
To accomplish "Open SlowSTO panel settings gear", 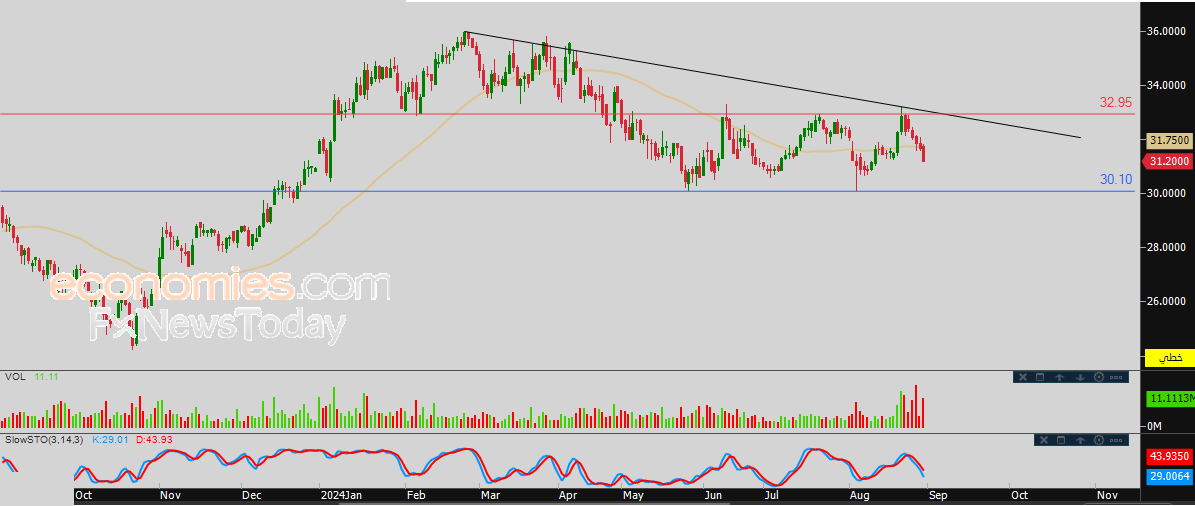I will (x=1099, y=440).
